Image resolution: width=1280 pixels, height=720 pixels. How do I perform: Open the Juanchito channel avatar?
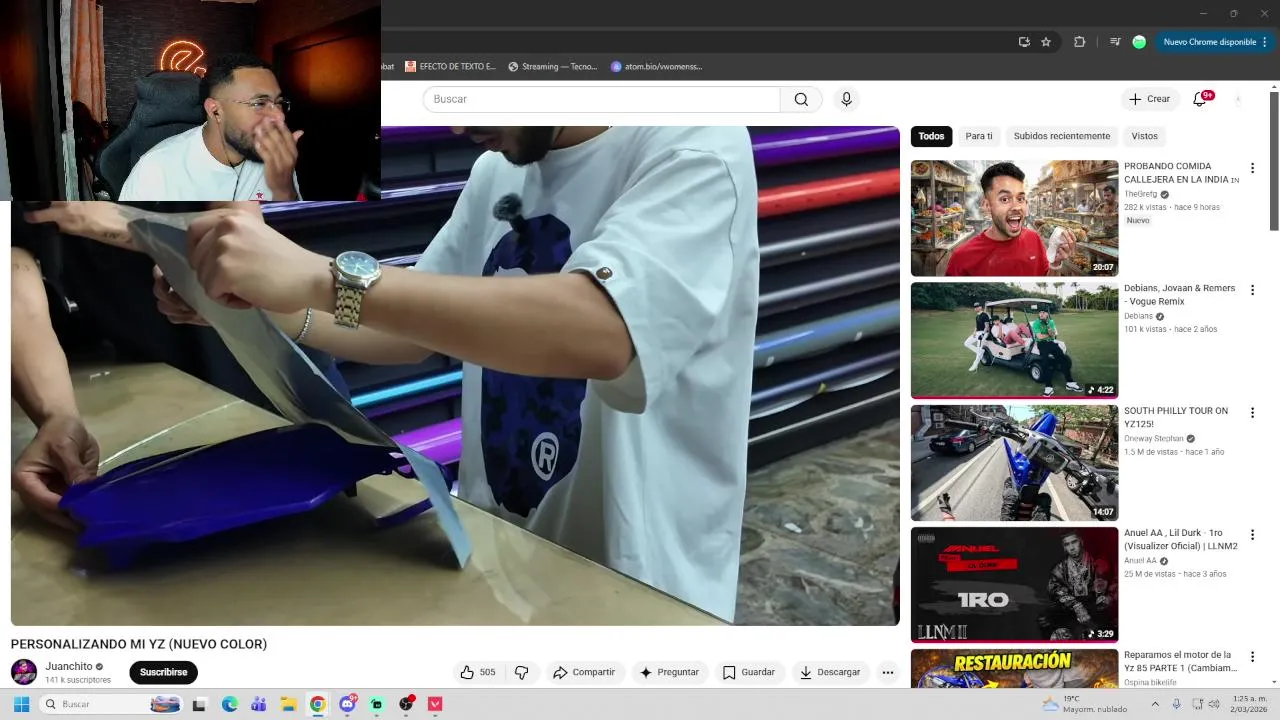tap(24, 672)
